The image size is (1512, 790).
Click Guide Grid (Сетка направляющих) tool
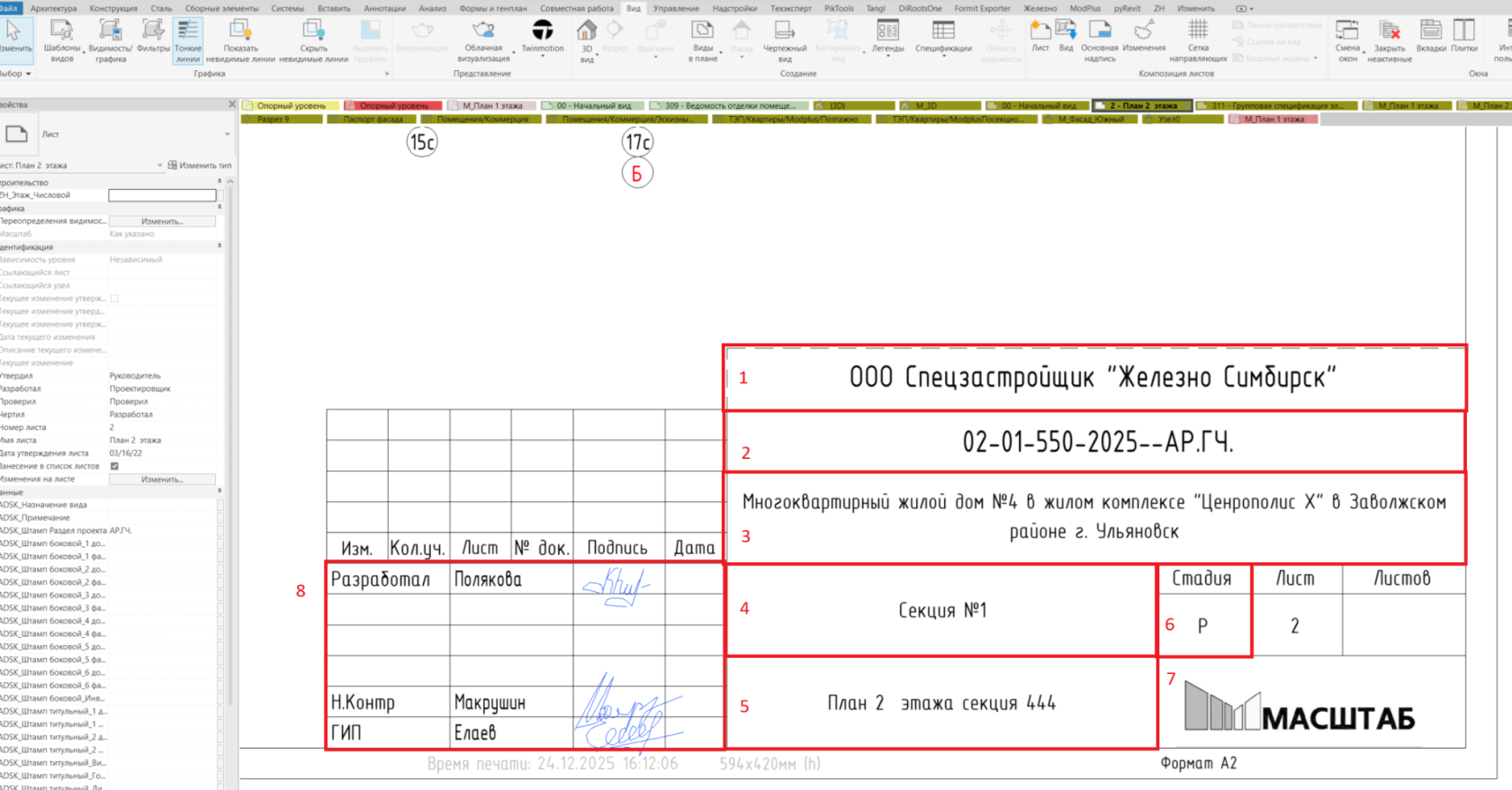(x=1198, y=40)
